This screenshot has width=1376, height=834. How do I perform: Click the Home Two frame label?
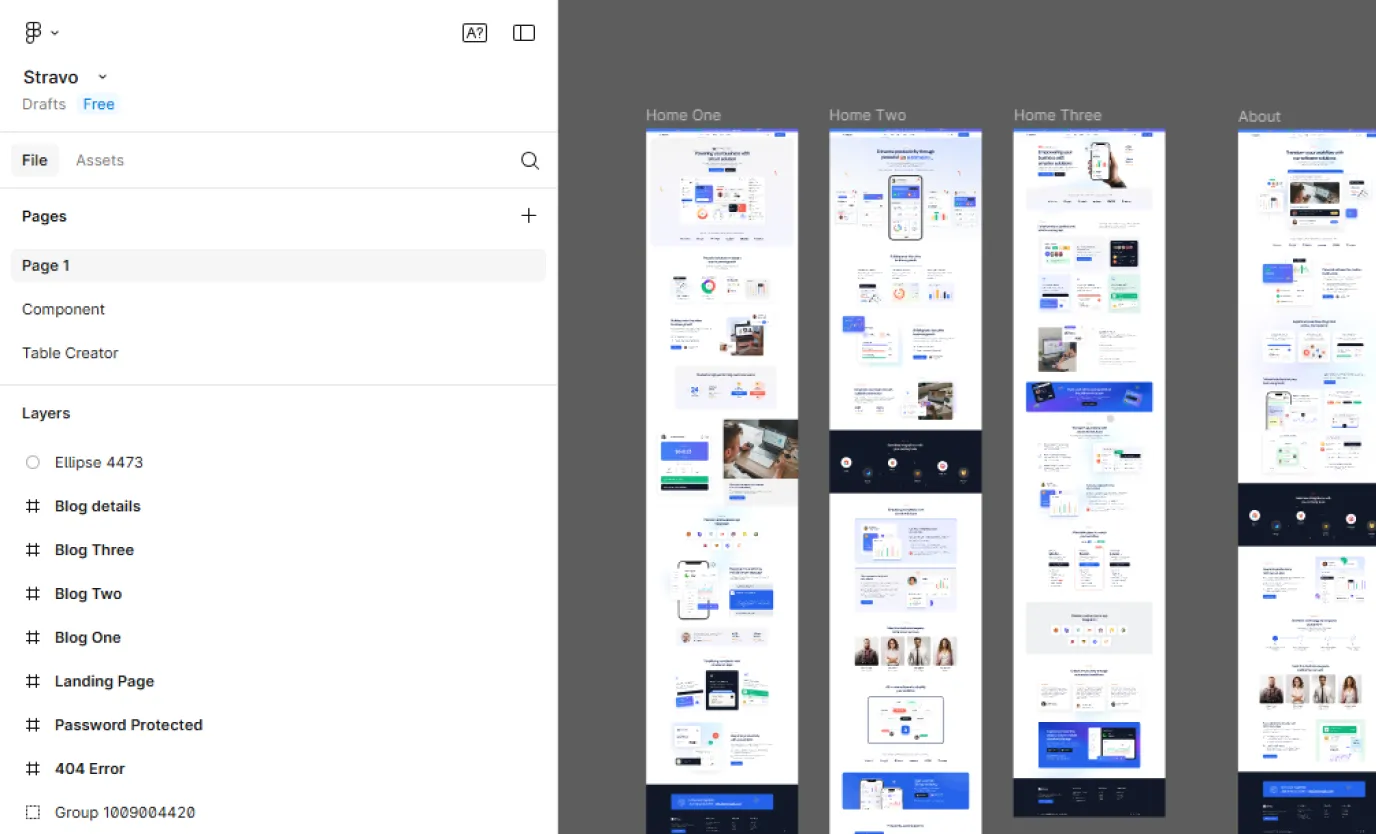coord(867,115)
